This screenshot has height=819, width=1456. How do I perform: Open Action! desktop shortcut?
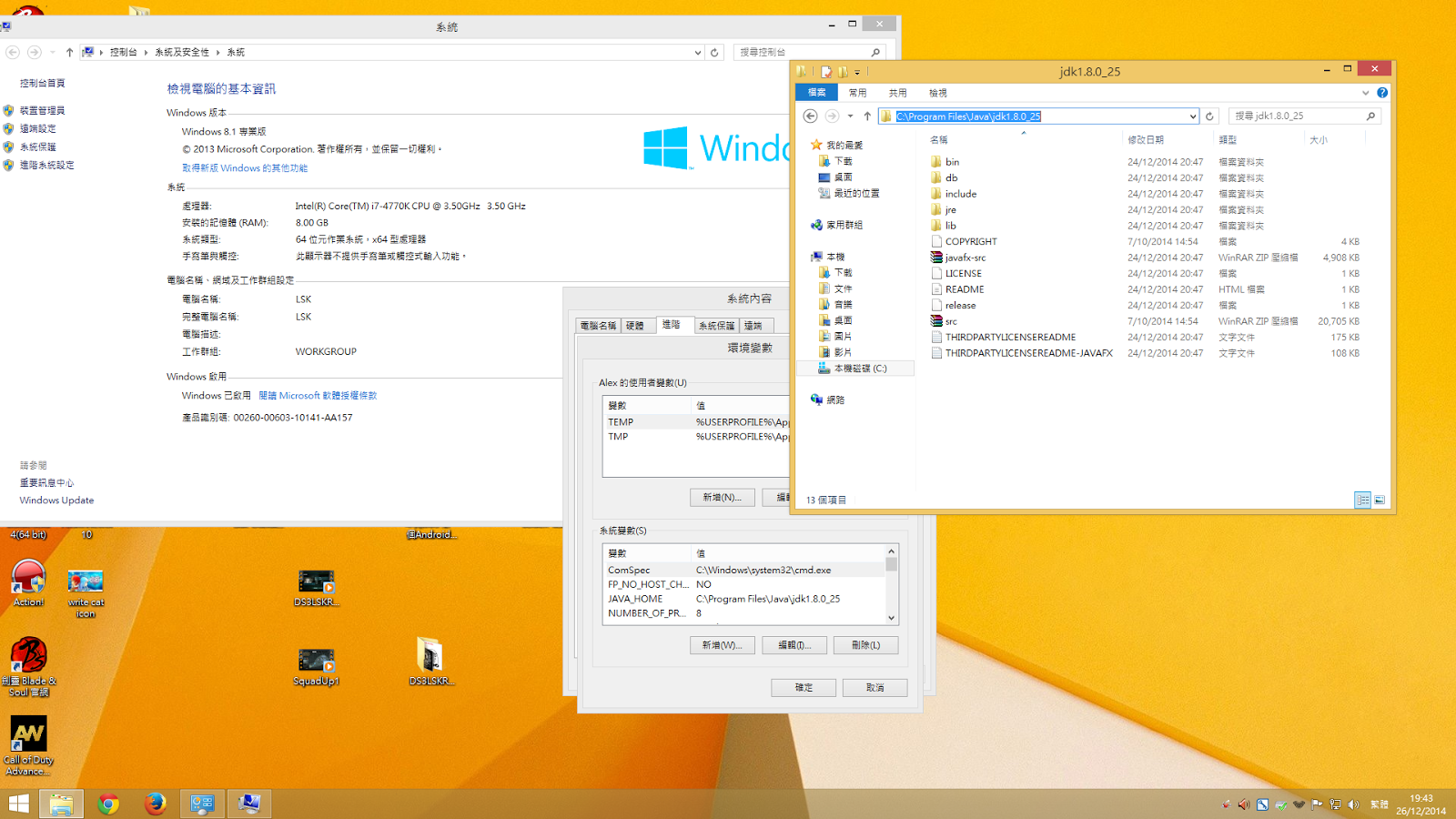tap(28, 583)
